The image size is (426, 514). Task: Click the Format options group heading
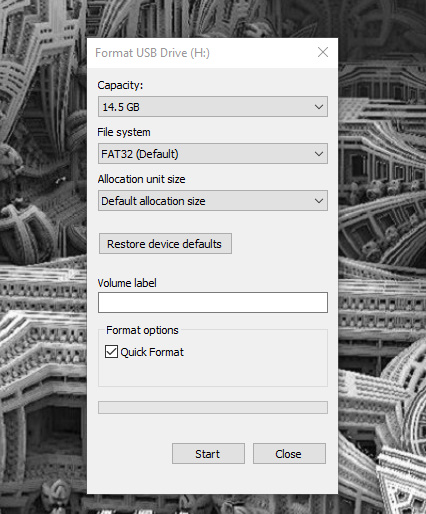click(x=142, y=330)
